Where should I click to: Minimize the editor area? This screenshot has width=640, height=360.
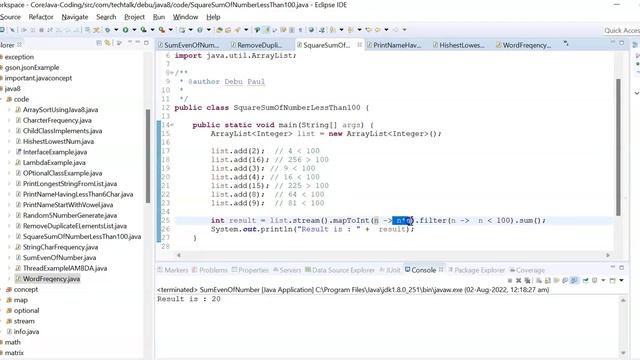click(613, 42)
